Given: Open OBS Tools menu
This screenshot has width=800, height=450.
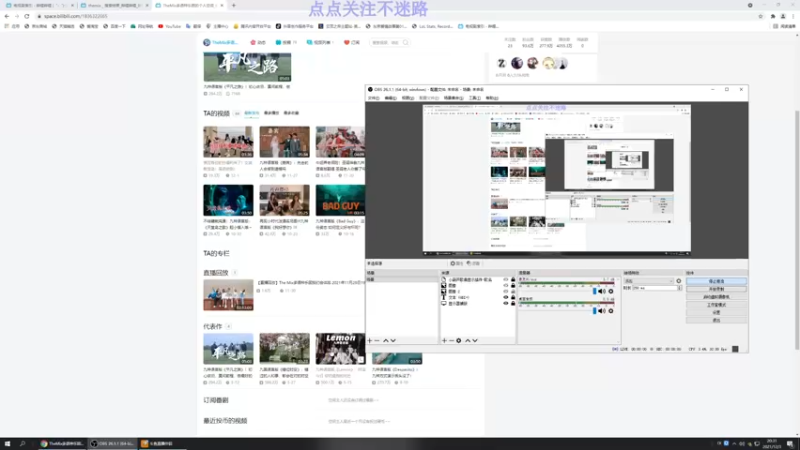Looking at the screenshot, I should [x=474, y=98].
